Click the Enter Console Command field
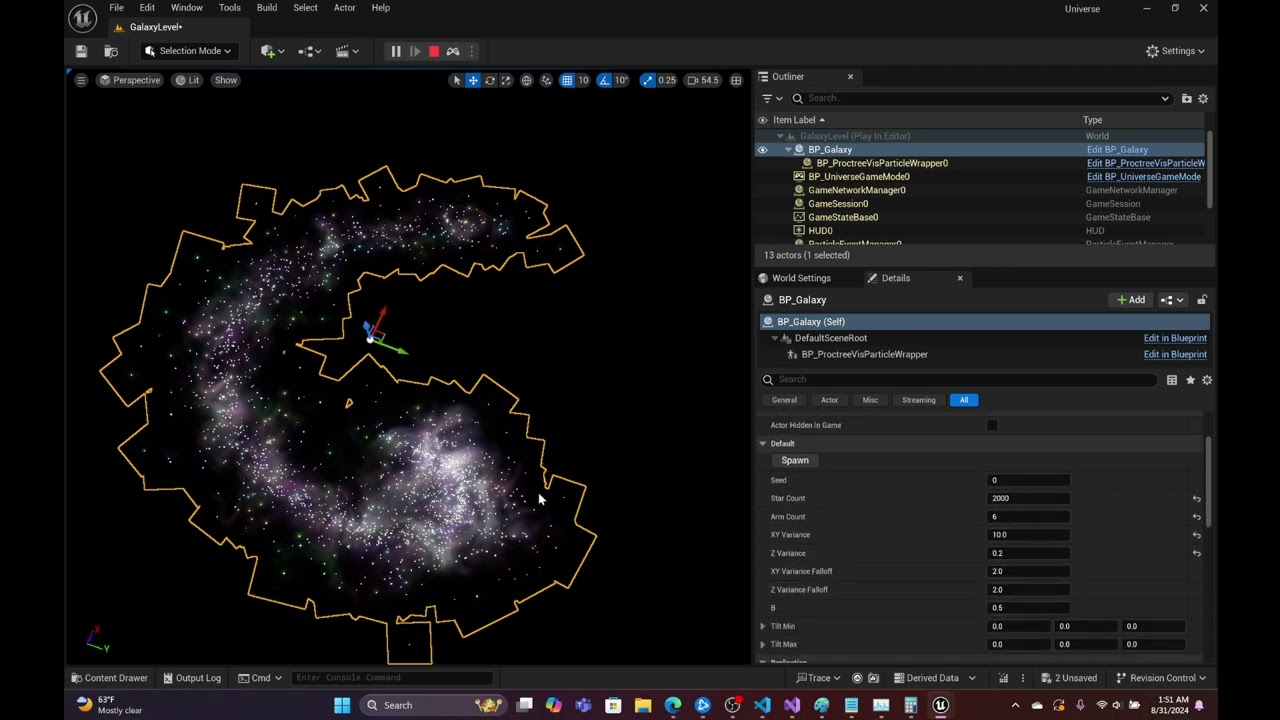Image resolution: width=1280 pixels, height=720 pixels. pos(392,678)
